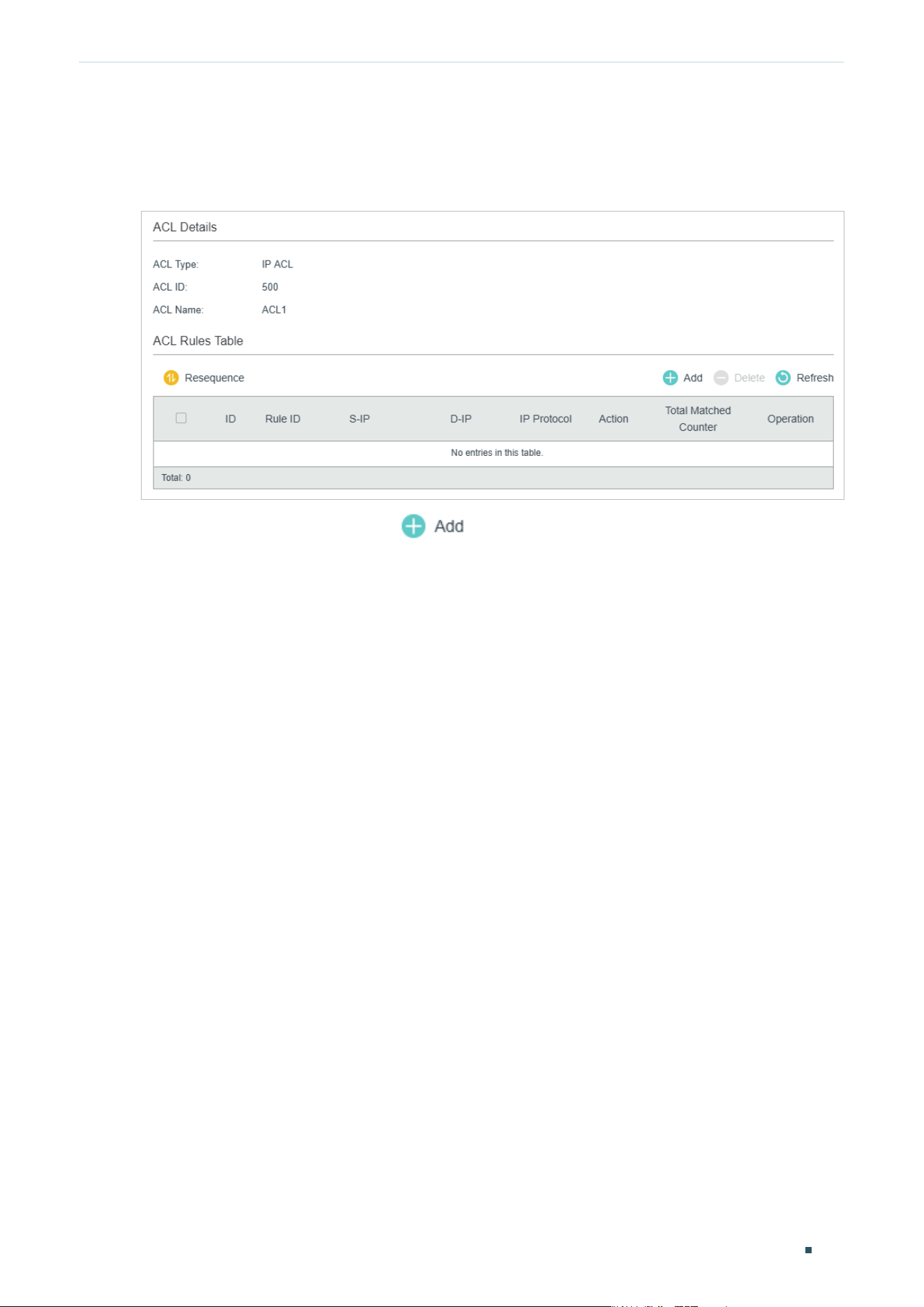Viewport: 924px width, 1307px height.
Task: Click the 'ACL Type:' label
Action: [x=176, y=265]
